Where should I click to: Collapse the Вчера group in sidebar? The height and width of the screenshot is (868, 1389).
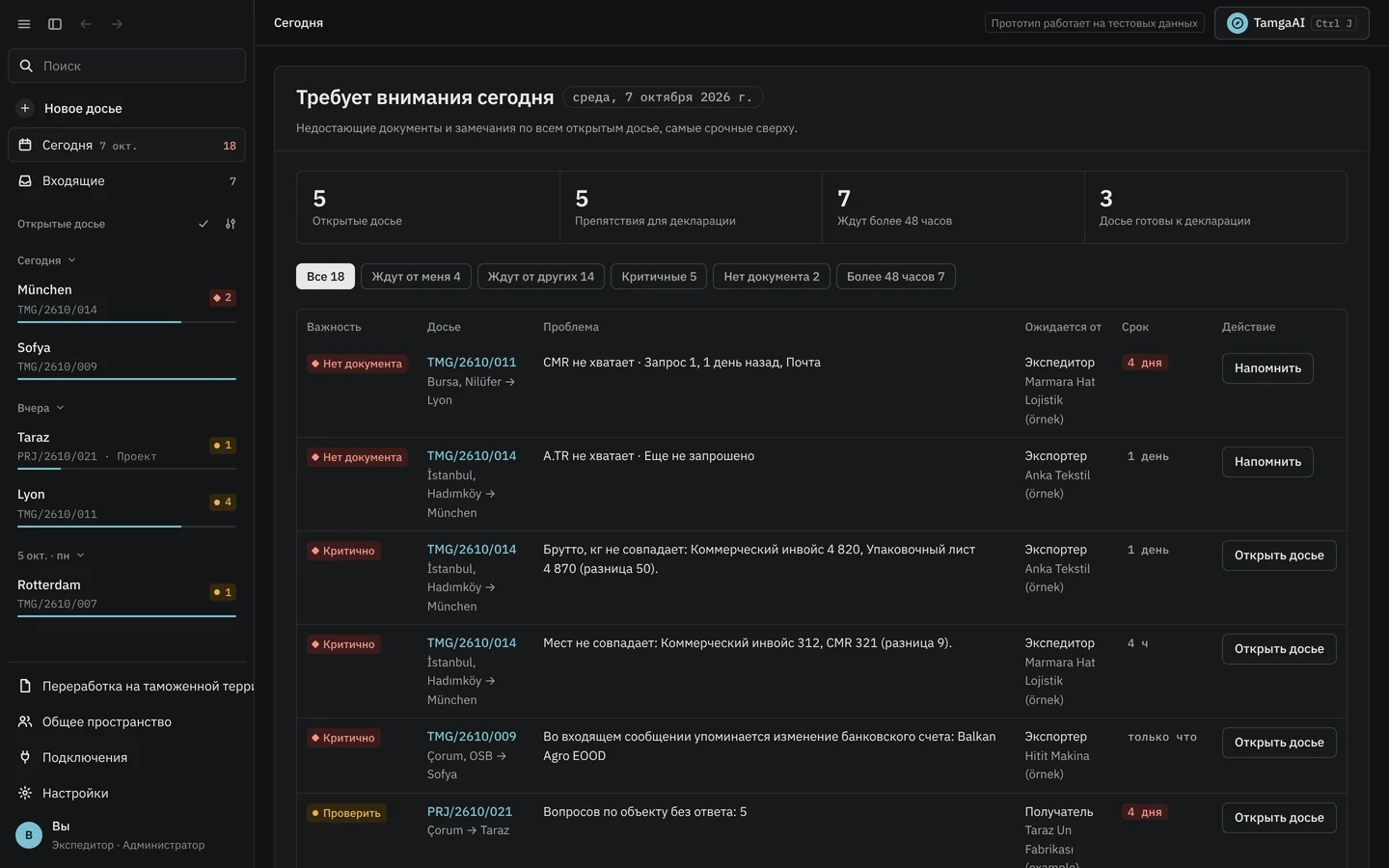41,408
